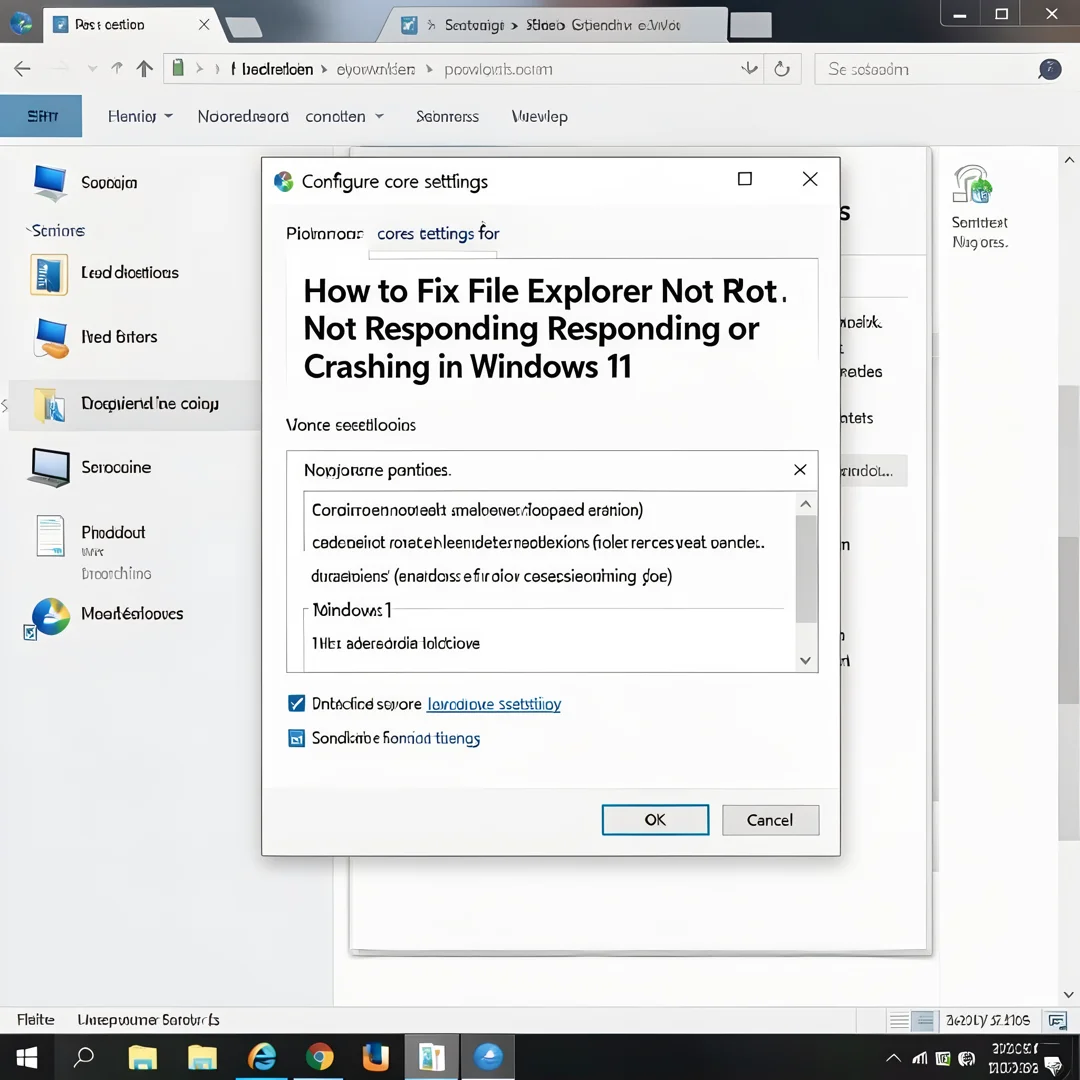Switch to details view in status bar

point(899,1021)
